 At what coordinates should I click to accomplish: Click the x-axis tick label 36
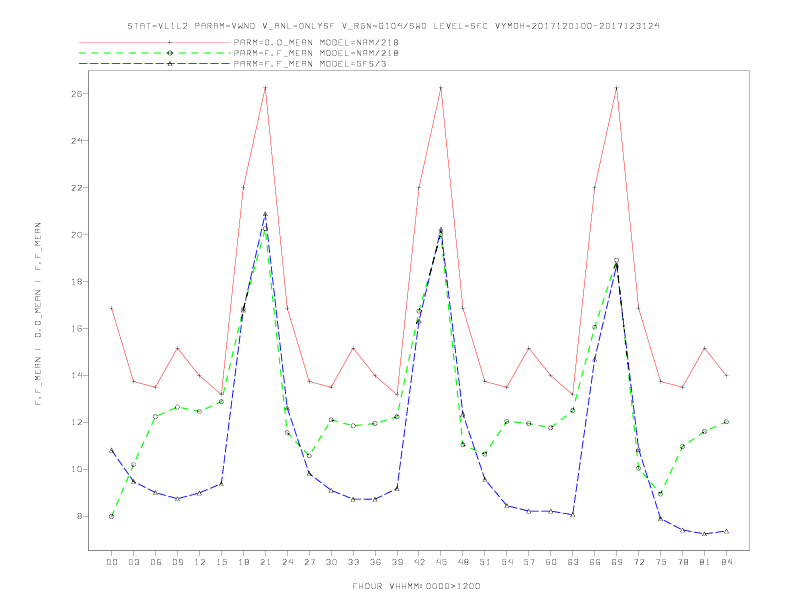[375, 562]
